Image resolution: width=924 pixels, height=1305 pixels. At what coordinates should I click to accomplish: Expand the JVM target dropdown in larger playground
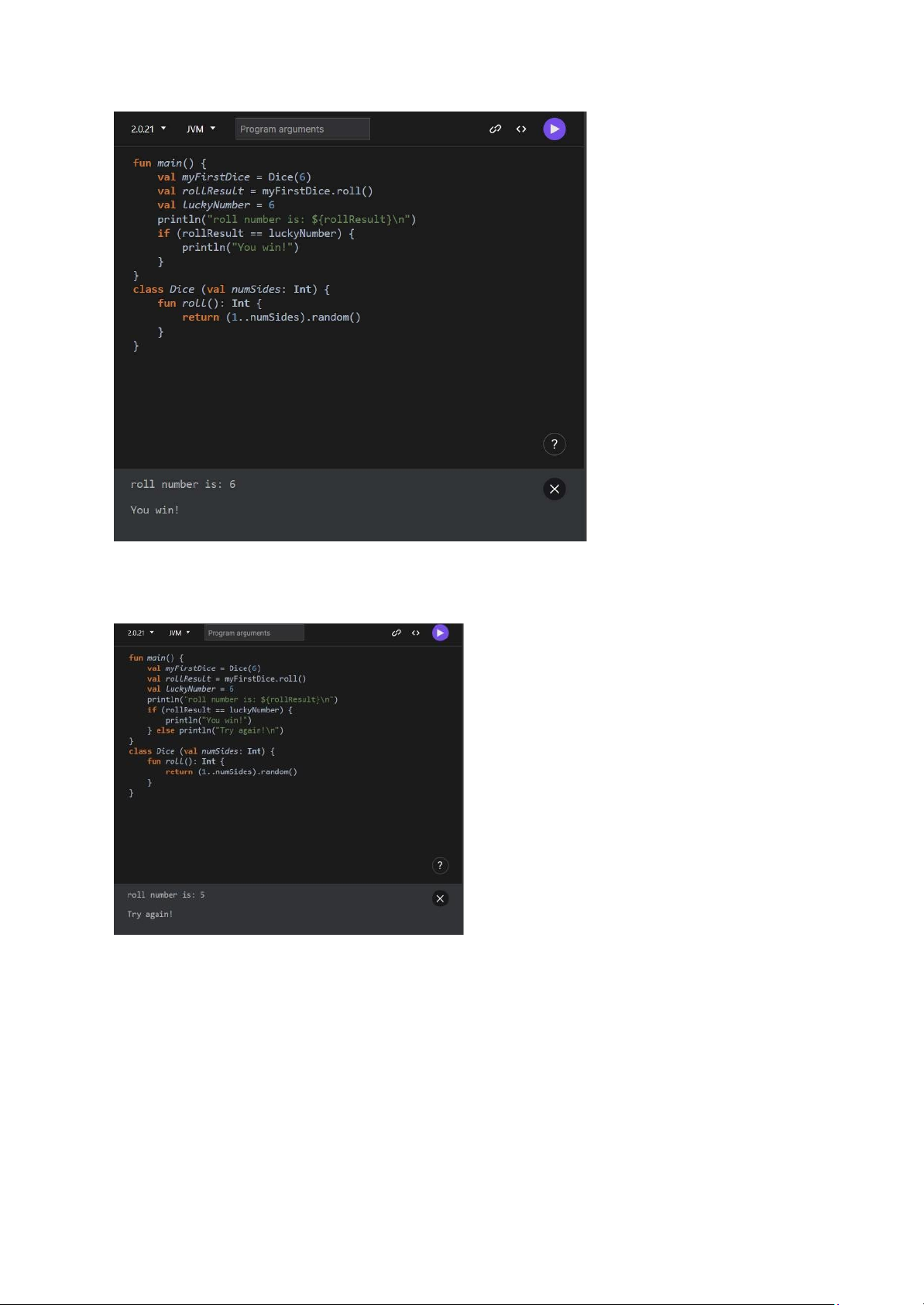201,129
